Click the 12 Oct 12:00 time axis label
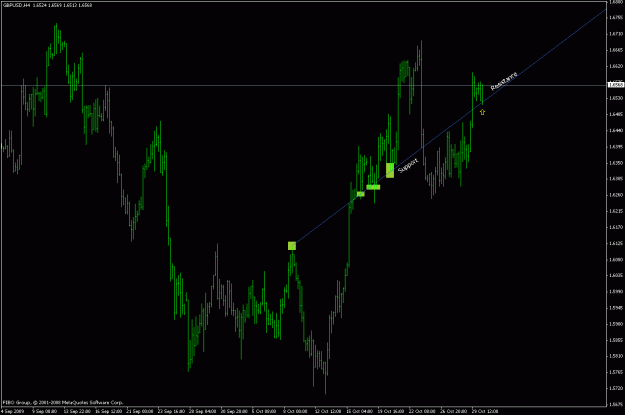Screen dimensions: 625x415 coord(328,411)
